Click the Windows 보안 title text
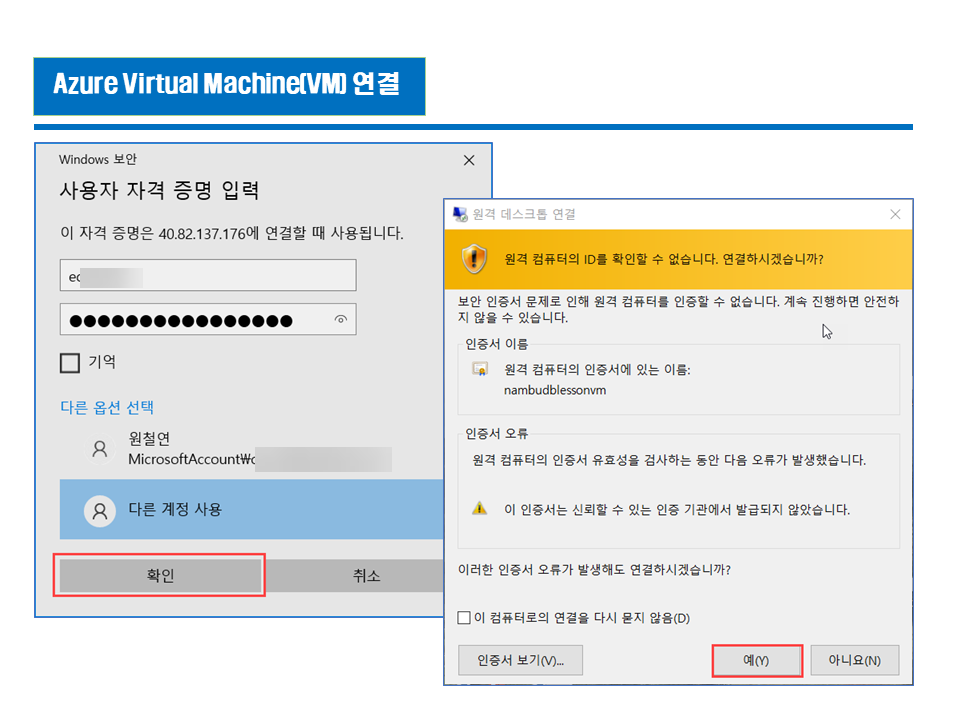Viewport: 960px width, 720px height. coord(97,159)
